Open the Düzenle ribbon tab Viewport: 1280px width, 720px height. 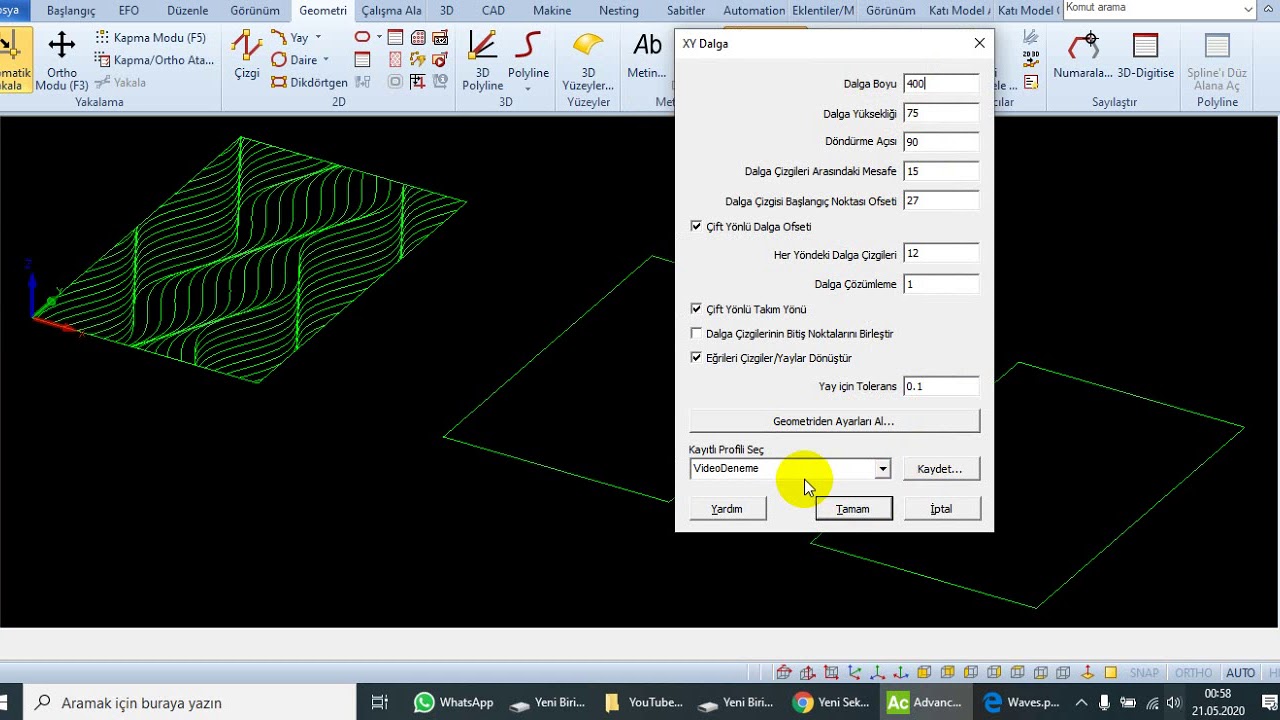[x=187, y=11]
